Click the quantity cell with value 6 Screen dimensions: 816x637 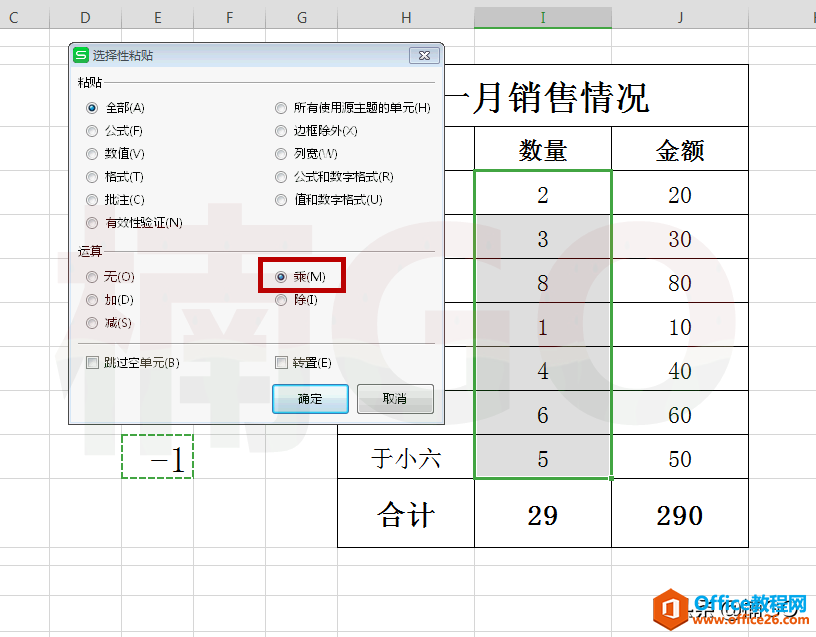coord(543,413)
